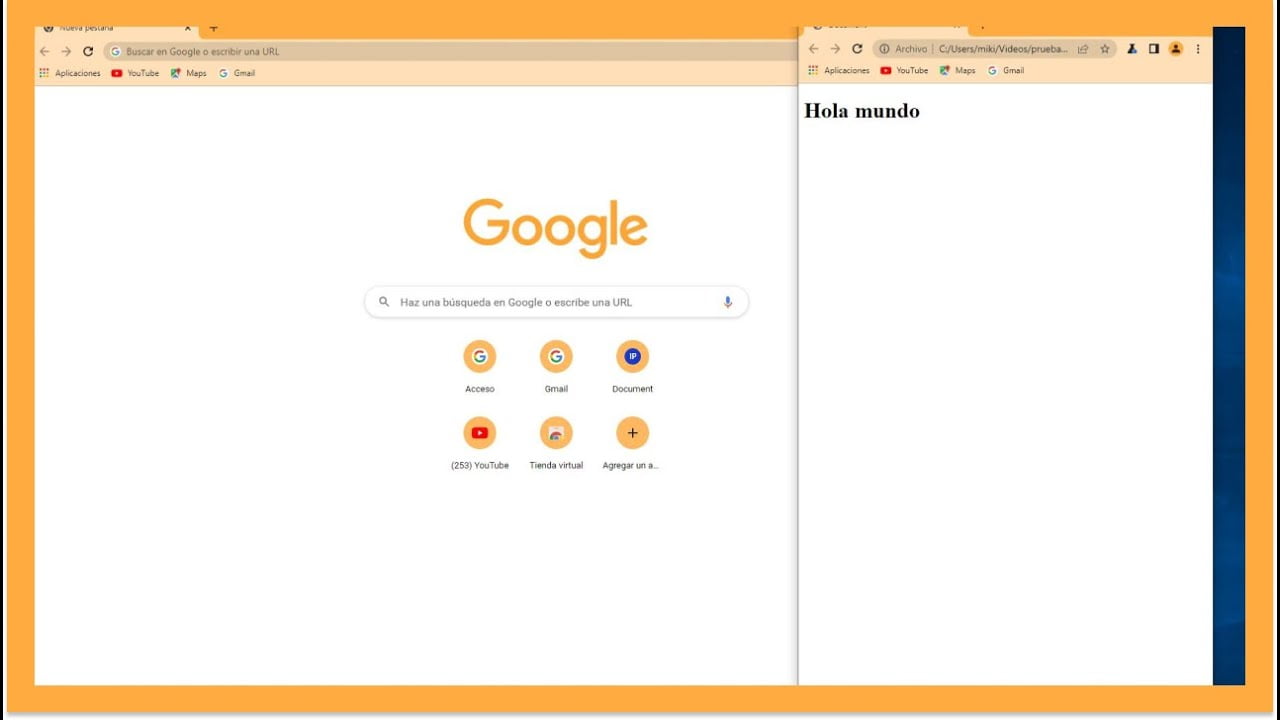Click the Google search box
Image resolution: width=1280 pixels, height=720 pixels.
pyautogui.click(x=556, y=302)
